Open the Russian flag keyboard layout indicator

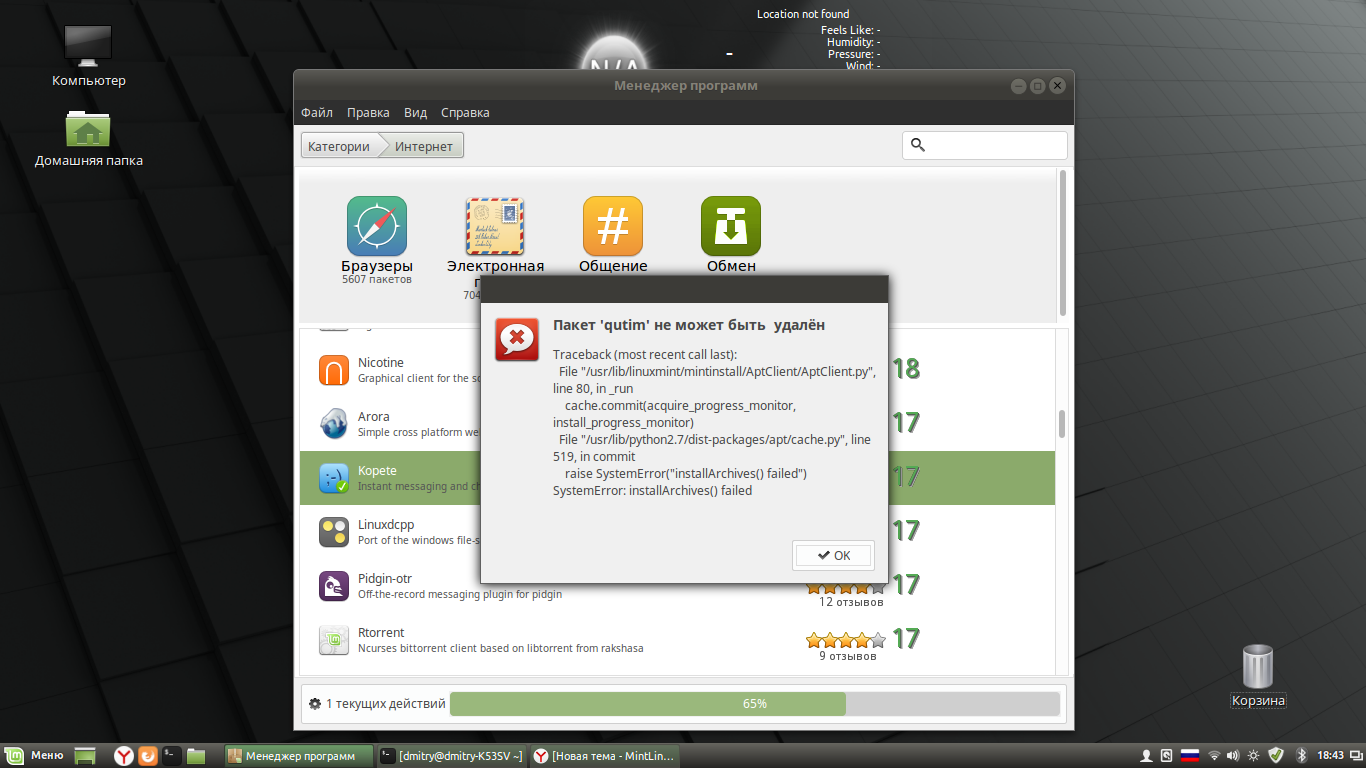[1190, 756]
